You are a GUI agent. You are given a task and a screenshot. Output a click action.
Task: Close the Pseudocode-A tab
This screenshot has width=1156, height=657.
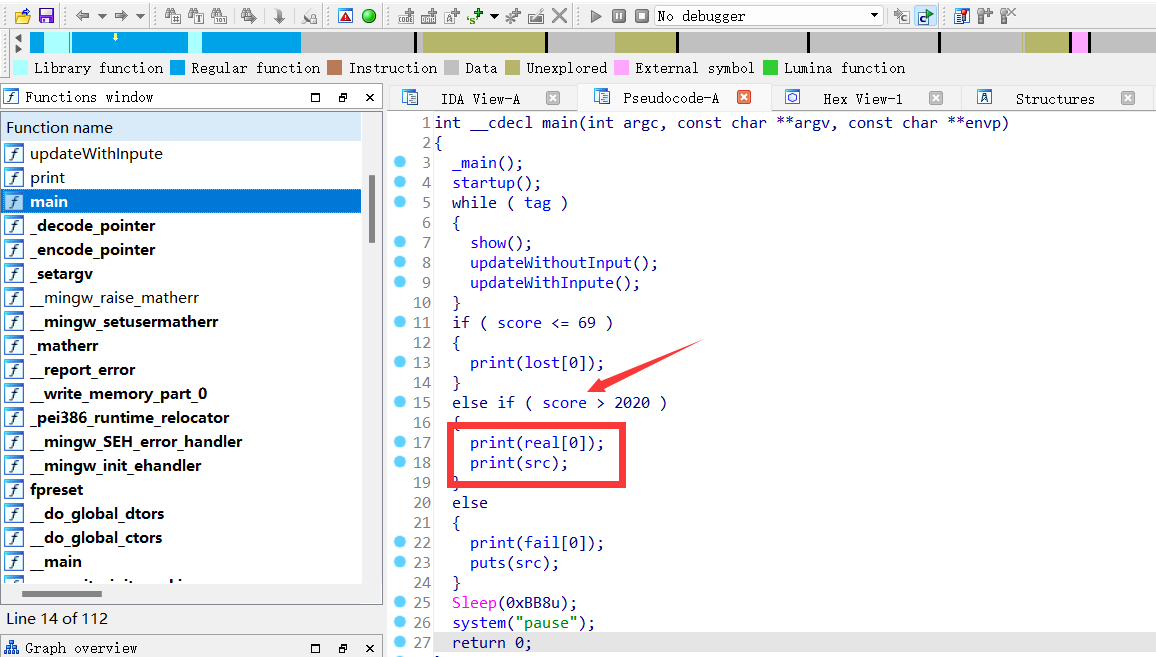click(x=743, y=98)
